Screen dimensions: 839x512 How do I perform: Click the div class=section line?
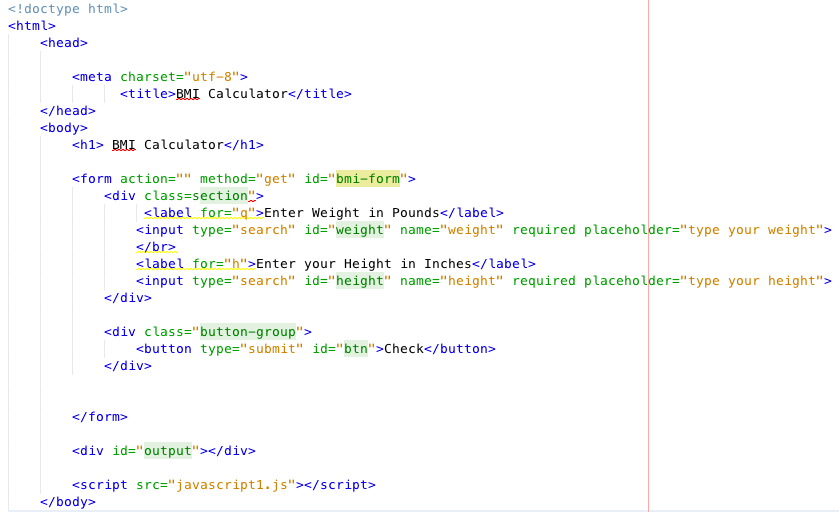coord(184,196)
